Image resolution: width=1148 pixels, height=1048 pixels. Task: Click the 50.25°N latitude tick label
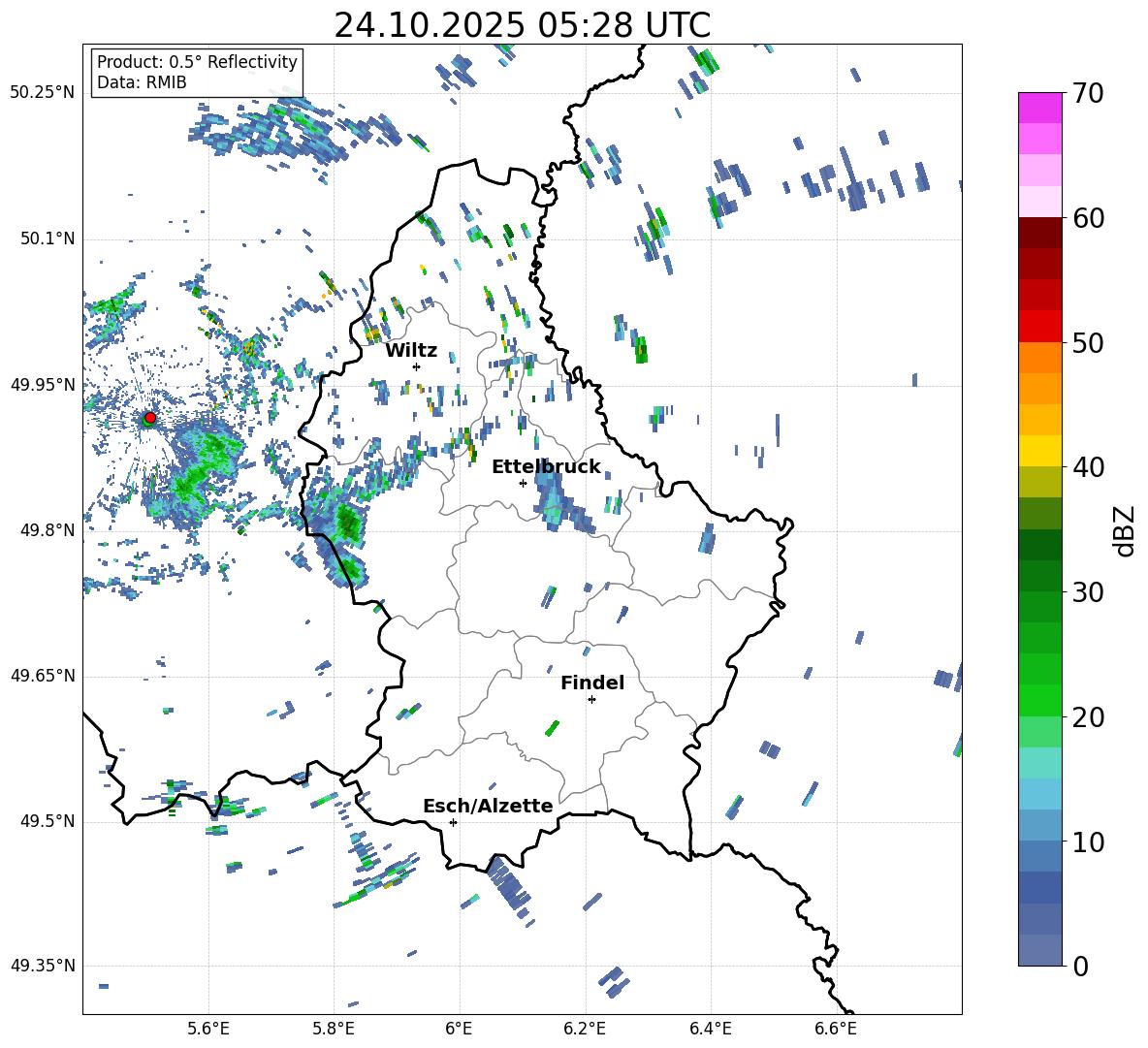(x=43, y=93)
